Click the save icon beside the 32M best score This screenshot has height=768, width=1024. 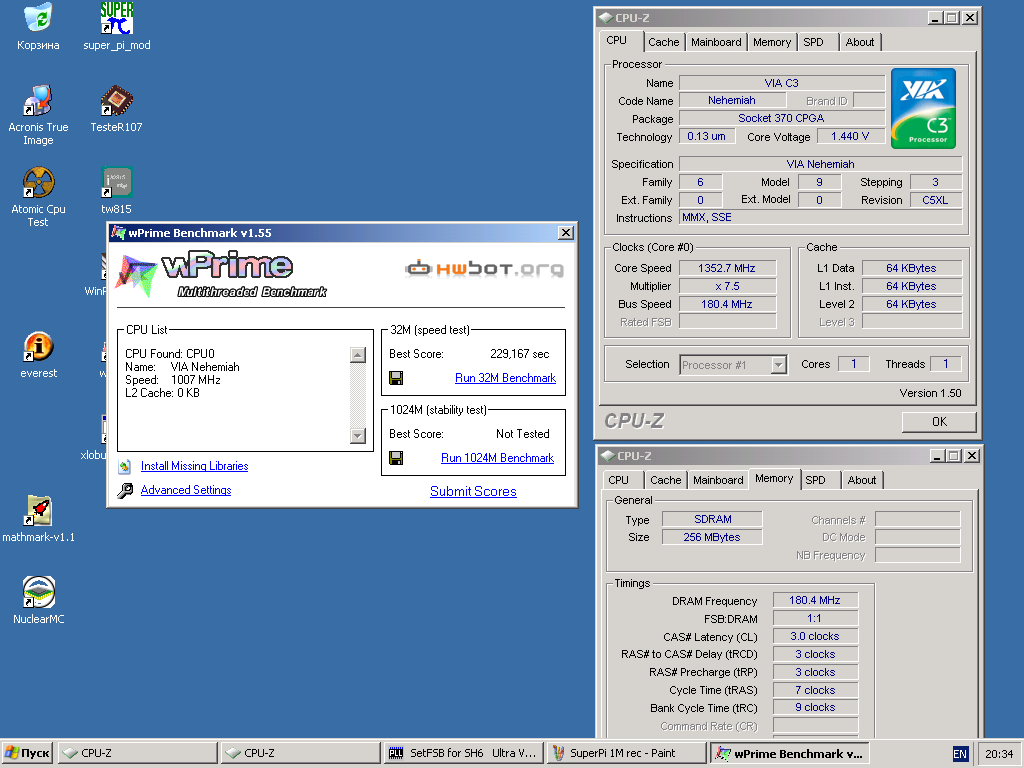coord(396,378)
